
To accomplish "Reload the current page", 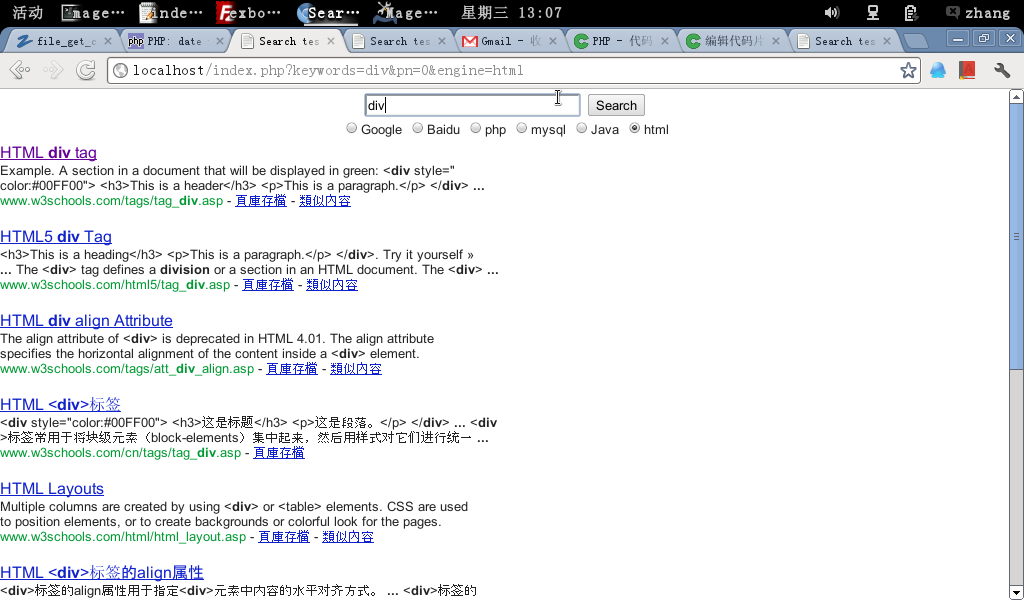I will [86, 70].
